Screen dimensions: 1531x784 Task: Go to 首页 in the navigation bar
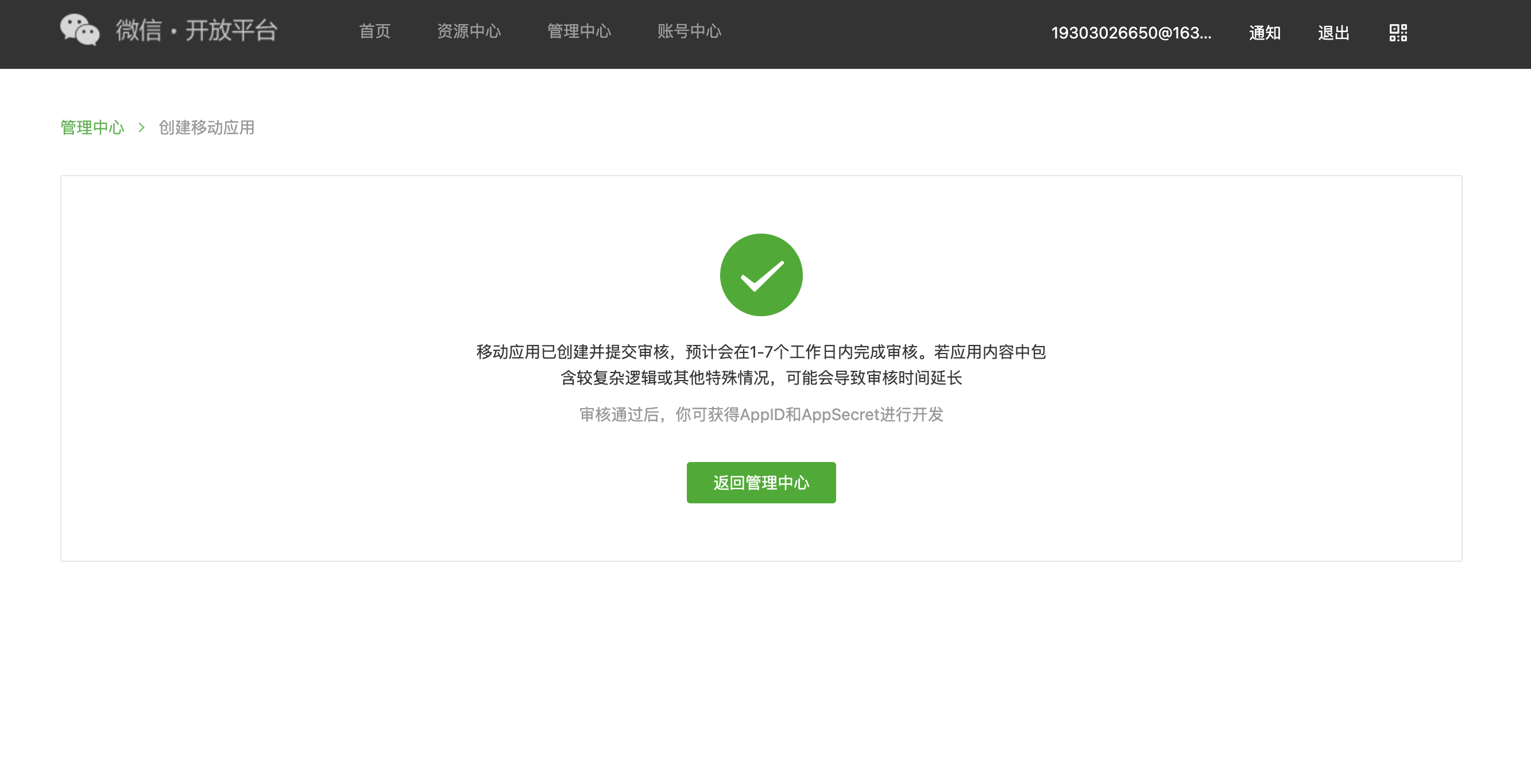[x=374, y=32]
